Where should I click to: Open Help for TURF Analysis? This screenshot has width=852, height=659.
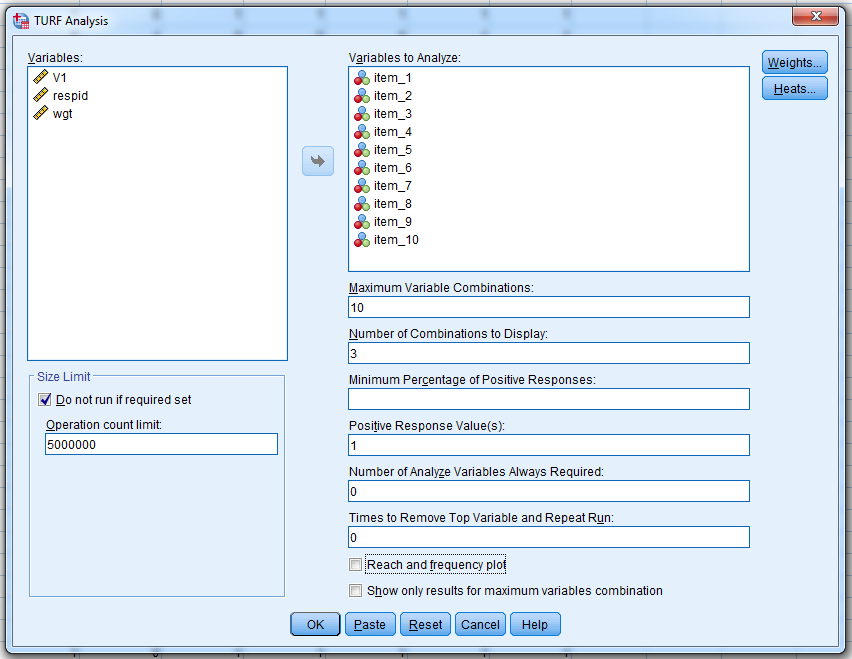point(535,624)
